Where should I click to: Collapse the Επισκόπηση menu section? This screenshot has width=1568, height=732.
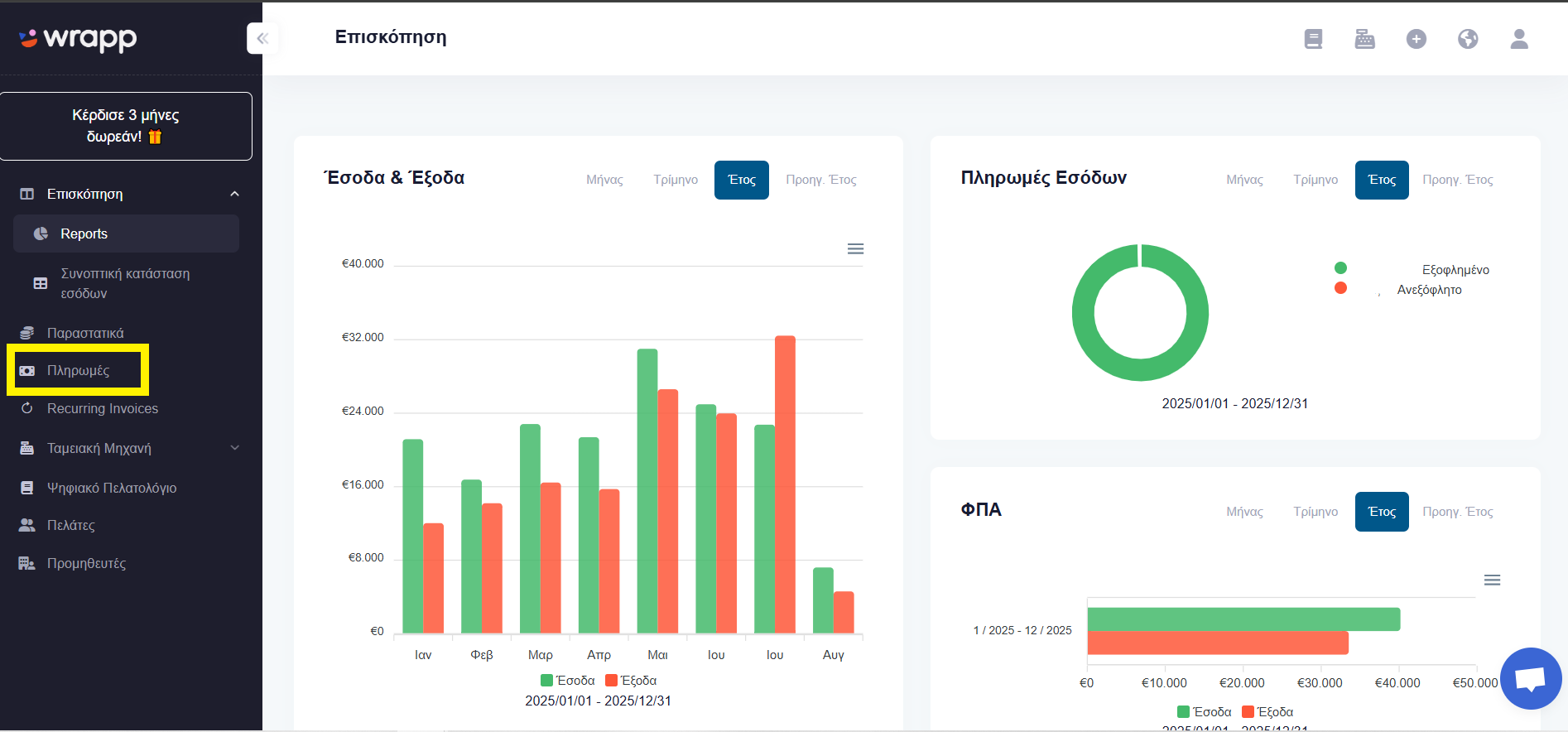coord(234,194)
